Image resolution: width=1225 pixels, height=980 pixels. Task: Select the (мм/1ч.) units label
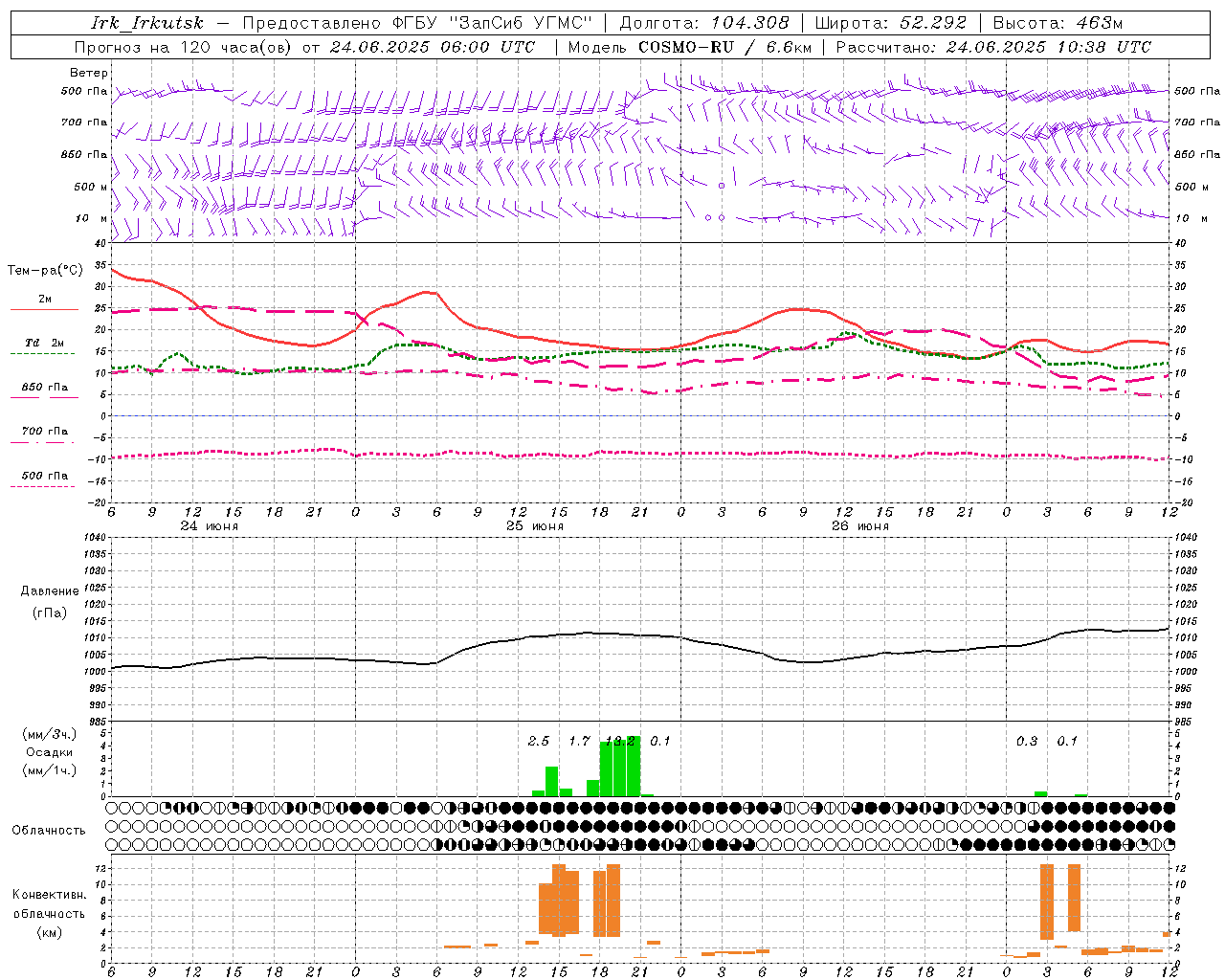pyautogui.click(x=50, y=770)
